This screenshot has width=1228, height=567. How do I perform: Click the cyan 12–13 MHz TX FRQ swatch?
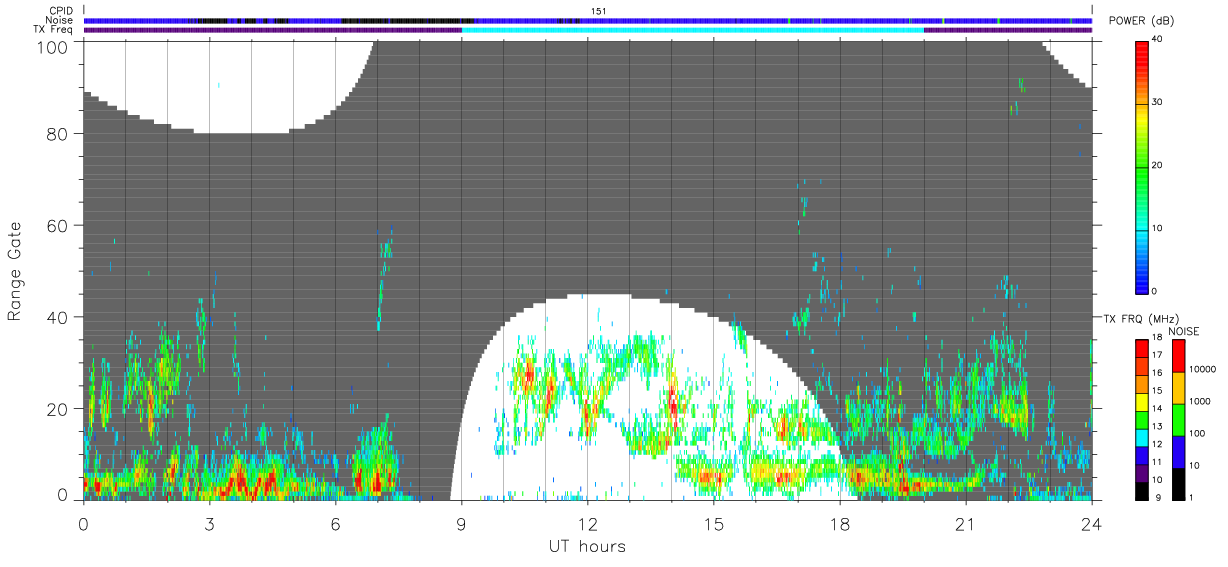tap(1141, 436)
